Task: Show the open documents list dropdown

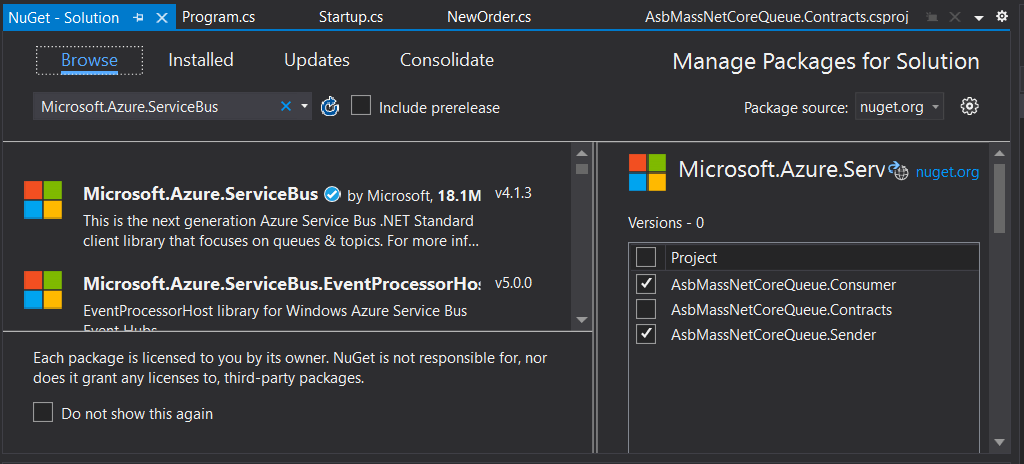Action: [x=979, y=17]
